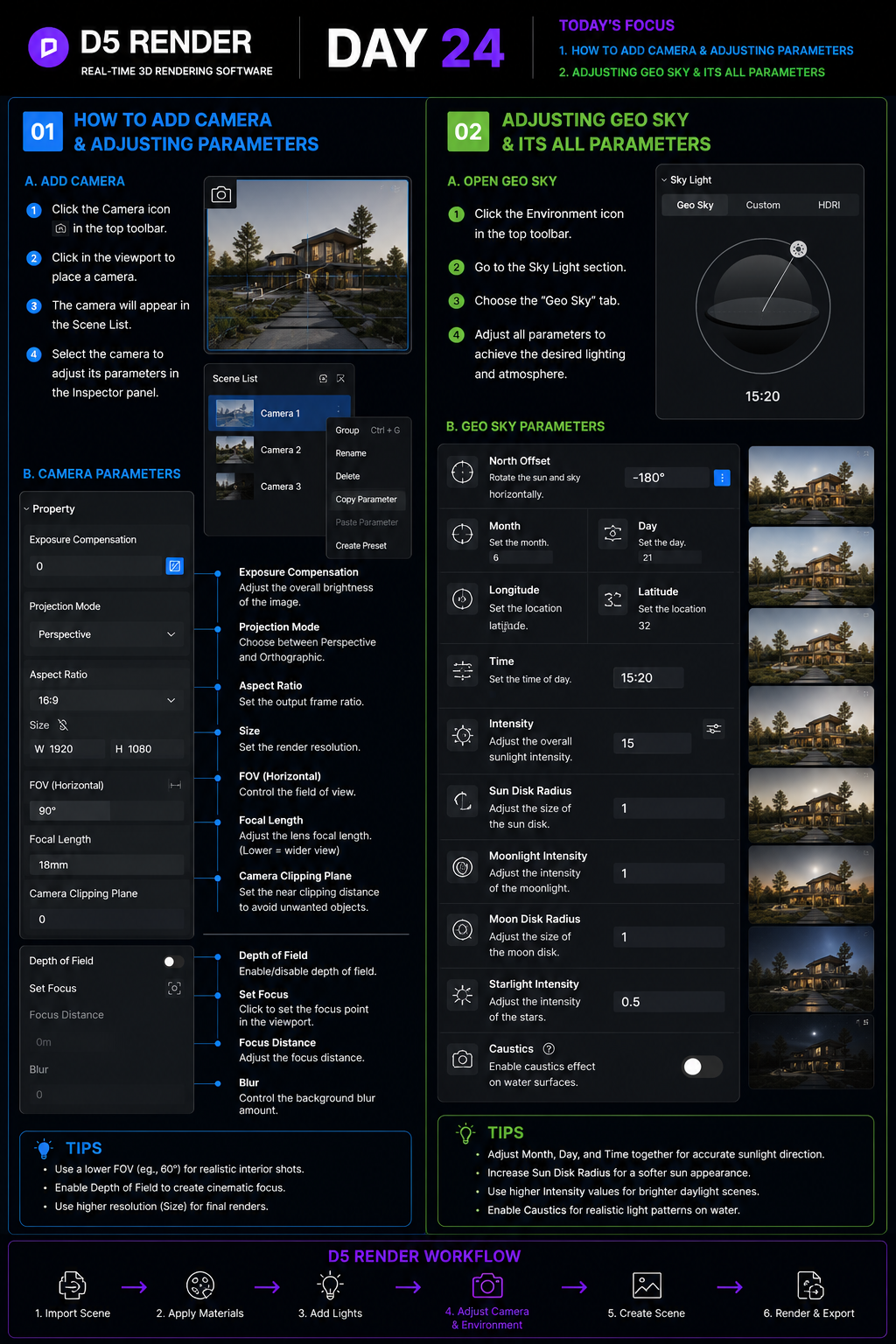Click the house viewport preview image
The height and width of the screenshot is (1344, 896).
point(307,265)
